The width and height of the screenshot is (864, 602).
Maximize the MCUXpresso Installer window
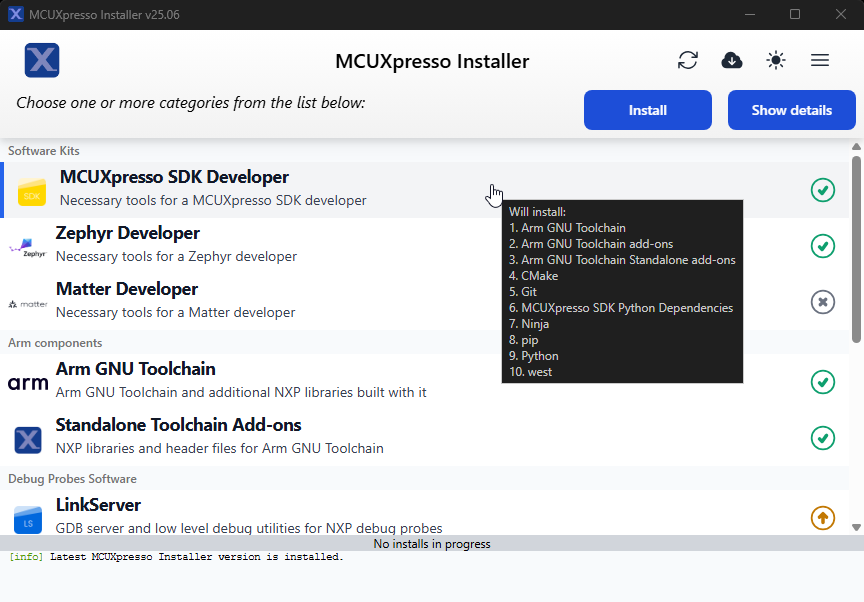point(795,14)
